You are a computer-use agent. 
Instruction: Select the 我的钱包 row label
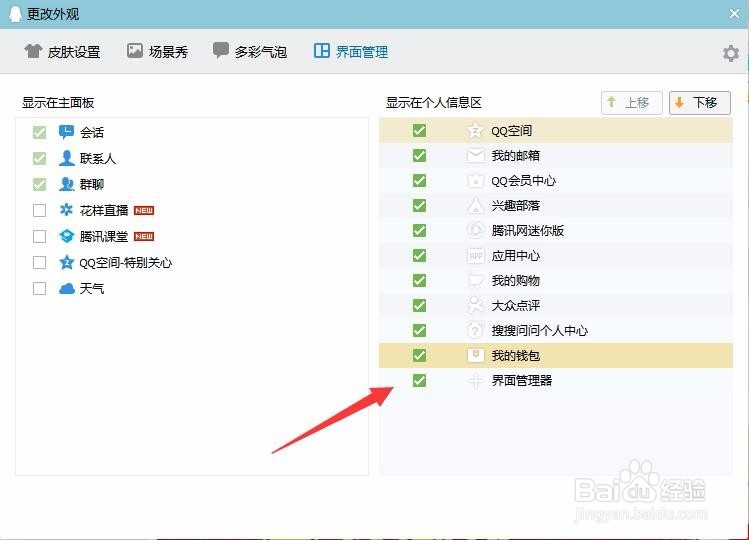[x=515, y=356]
